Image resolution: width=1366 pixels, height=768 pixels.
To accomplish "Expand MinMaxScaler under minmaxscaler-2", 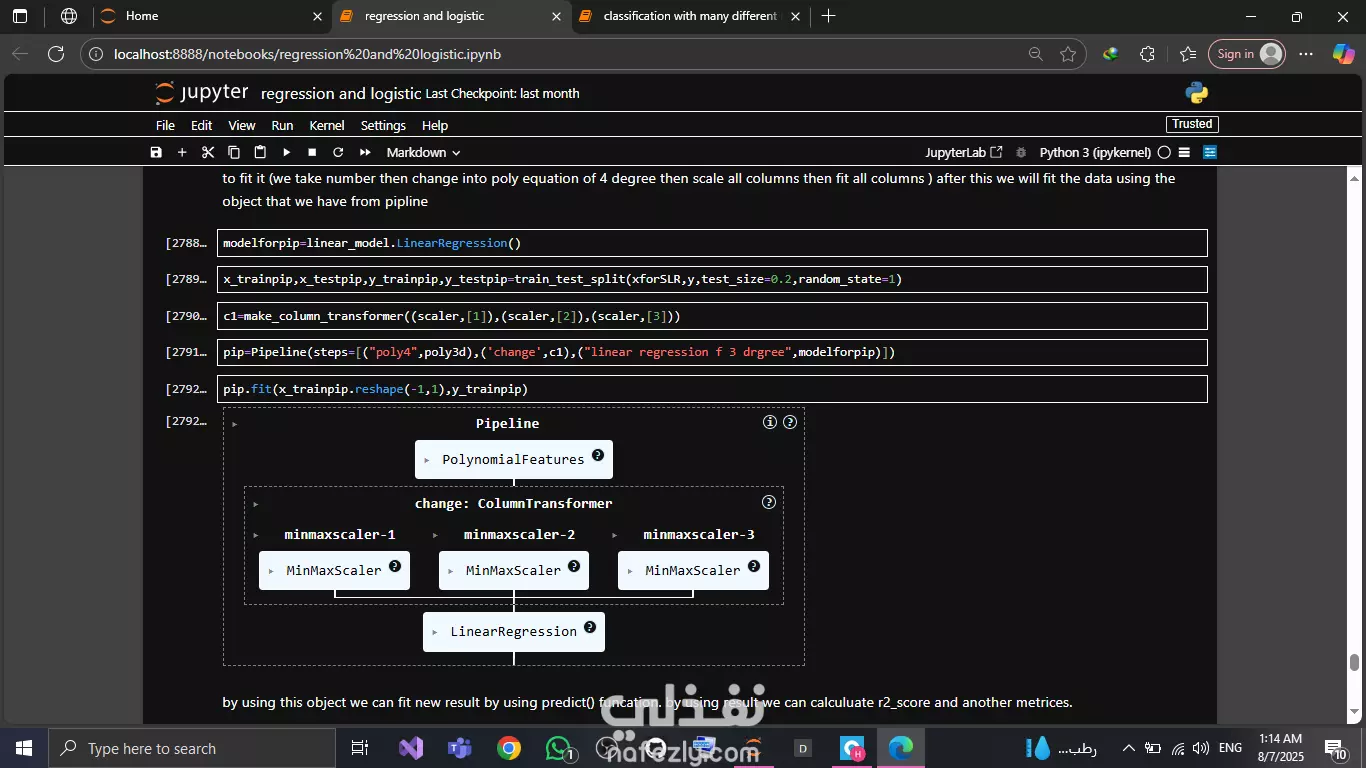I will tap(450, 572).
